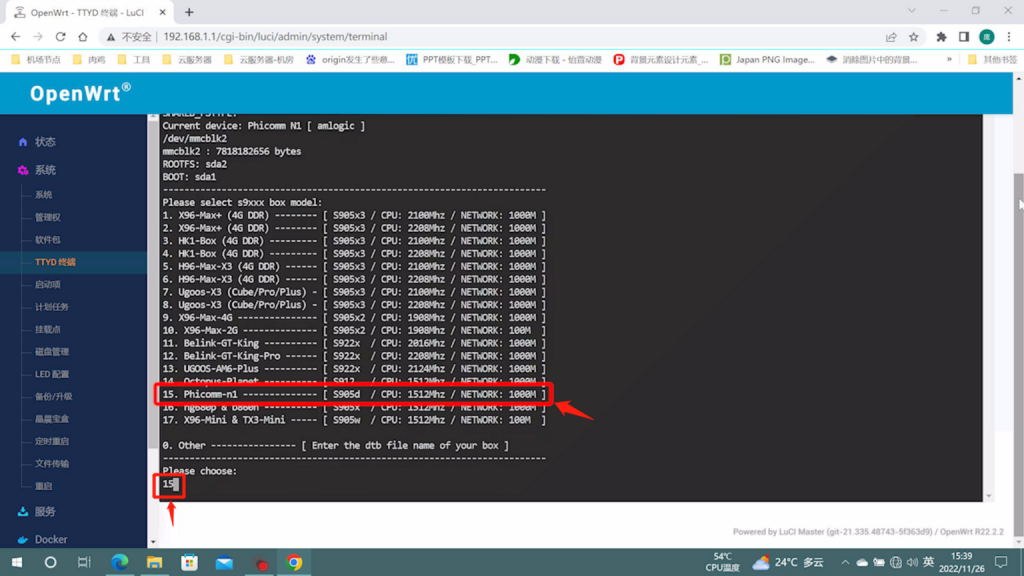The width and height of the screenshot is (1024, 576).
Task: Show hidden system tray icons
Action: pyautogui.click(x=845, y=562)
